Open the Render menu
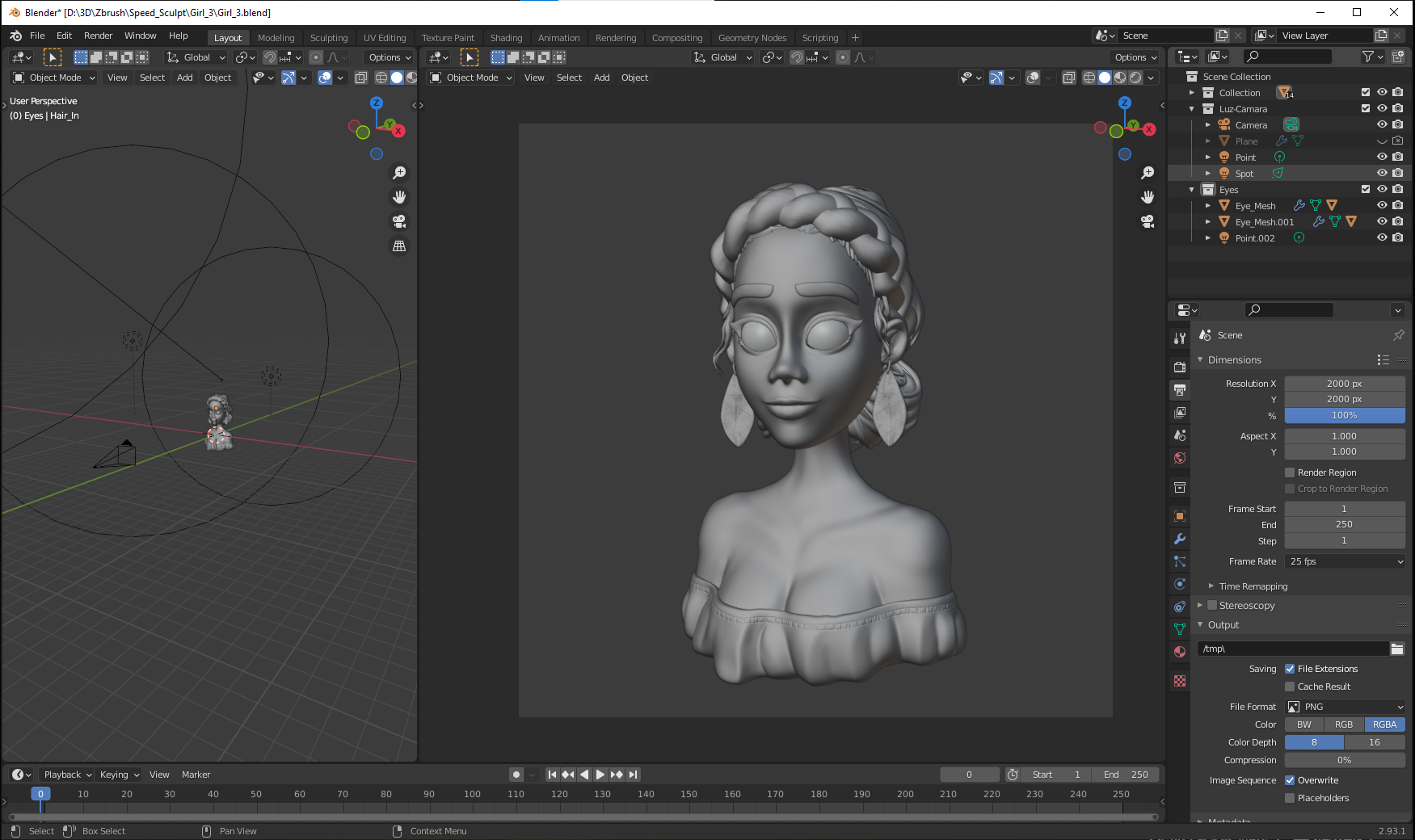 coord(98,36)
